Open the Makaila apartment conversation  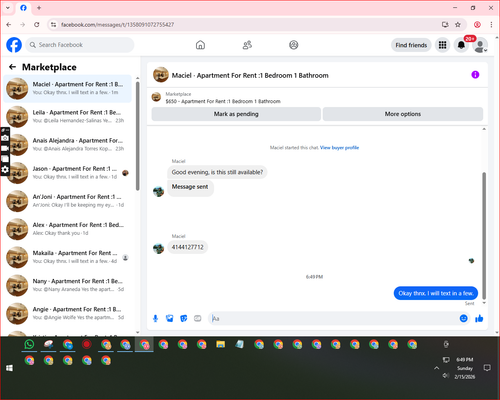pos(67,257)
